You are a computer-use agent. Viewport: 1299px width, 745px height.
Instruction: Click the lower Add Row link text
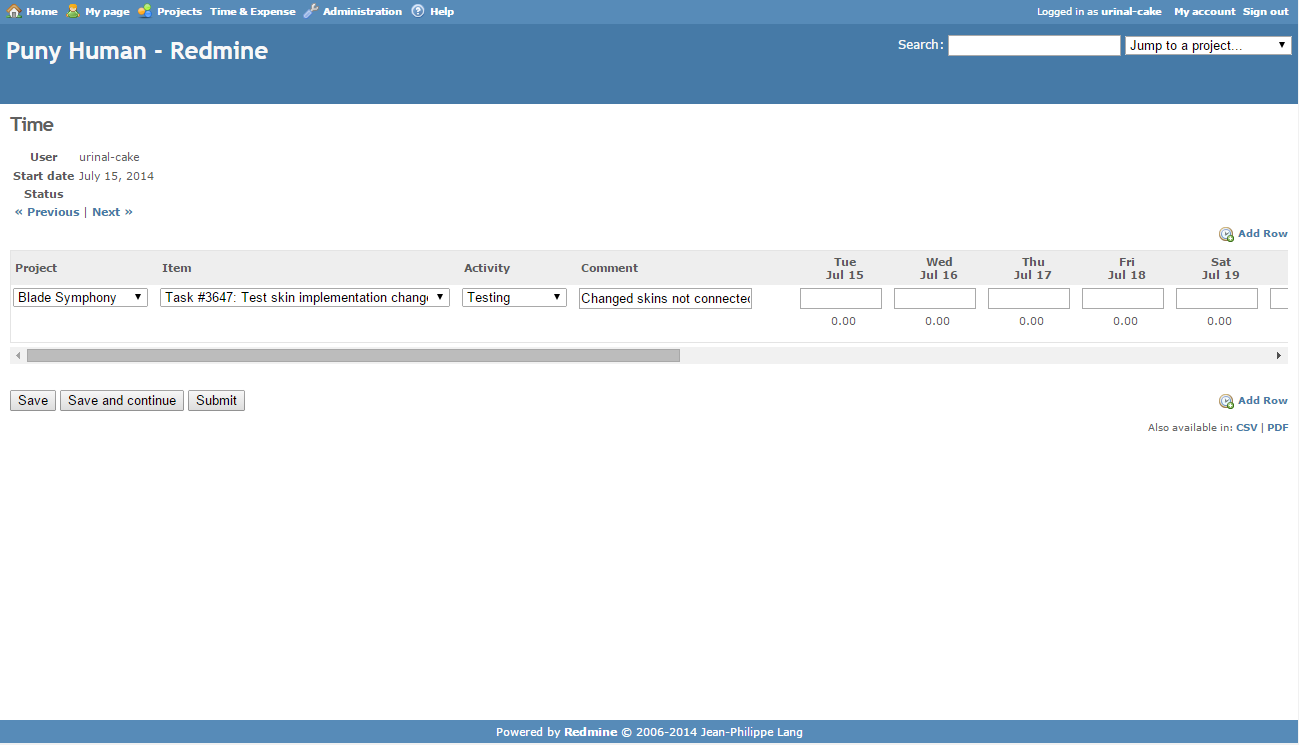tap(1263, 401)
